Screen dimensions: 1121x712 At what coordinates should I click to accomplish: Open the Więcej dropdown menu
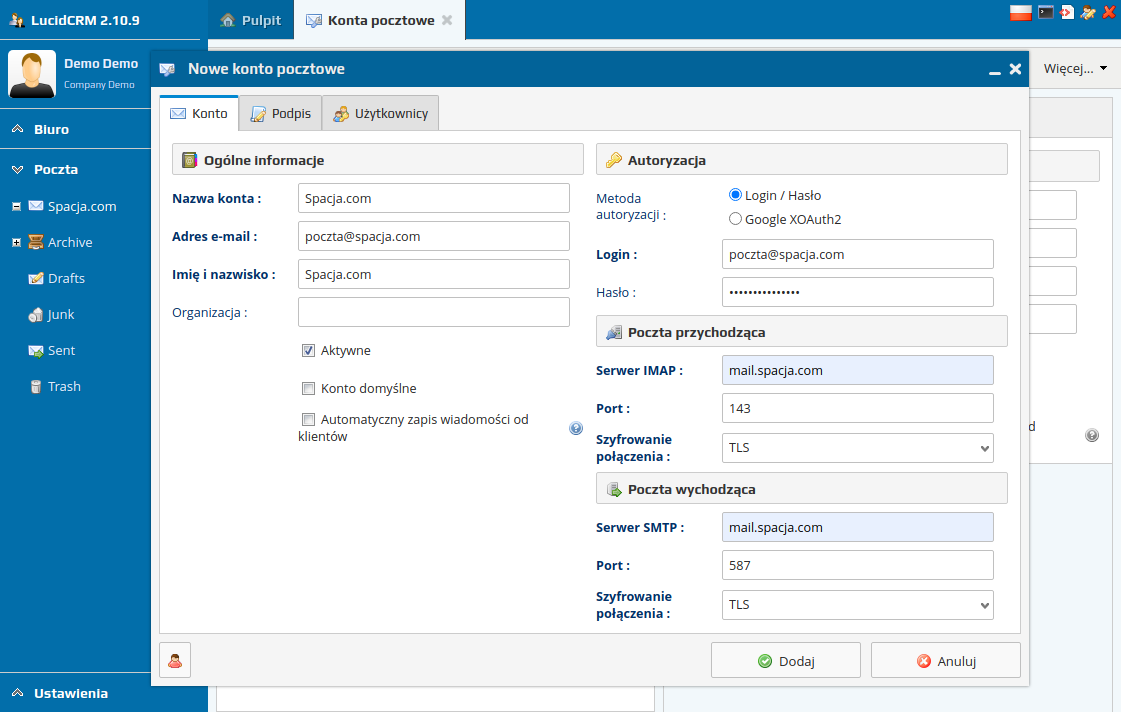[x=1071, y=68]
